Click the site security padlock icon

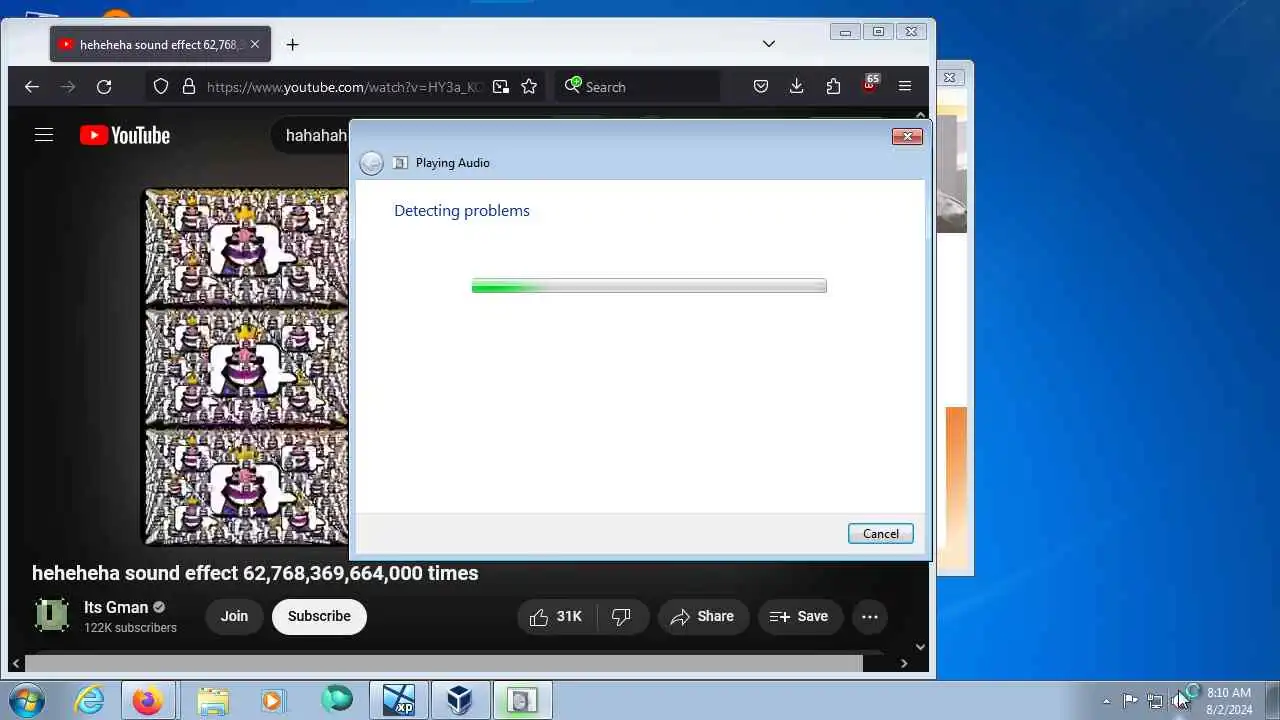[x=188, y=87]
